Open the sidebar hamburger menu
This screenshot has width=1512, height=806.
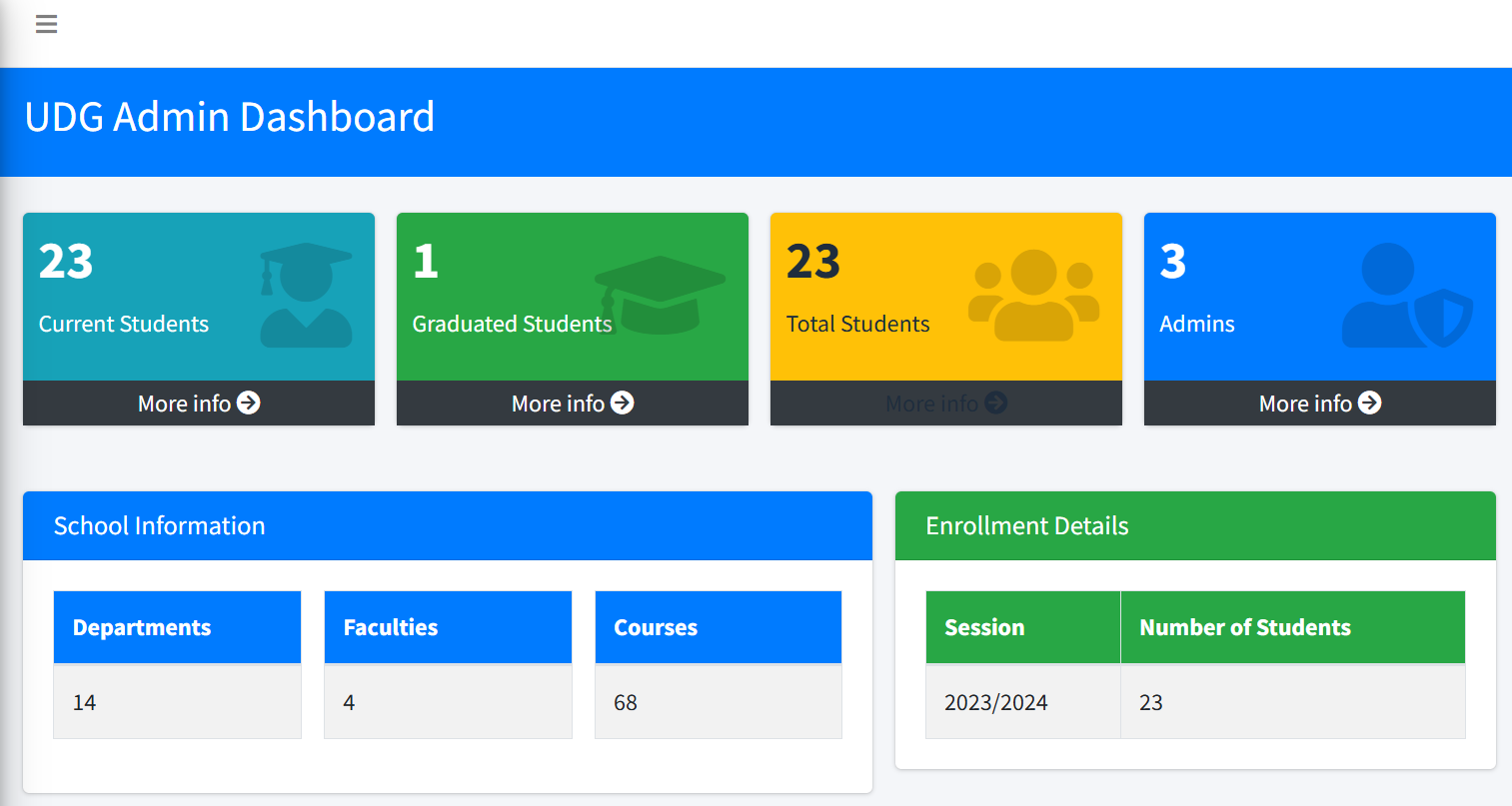coord(46,24)
